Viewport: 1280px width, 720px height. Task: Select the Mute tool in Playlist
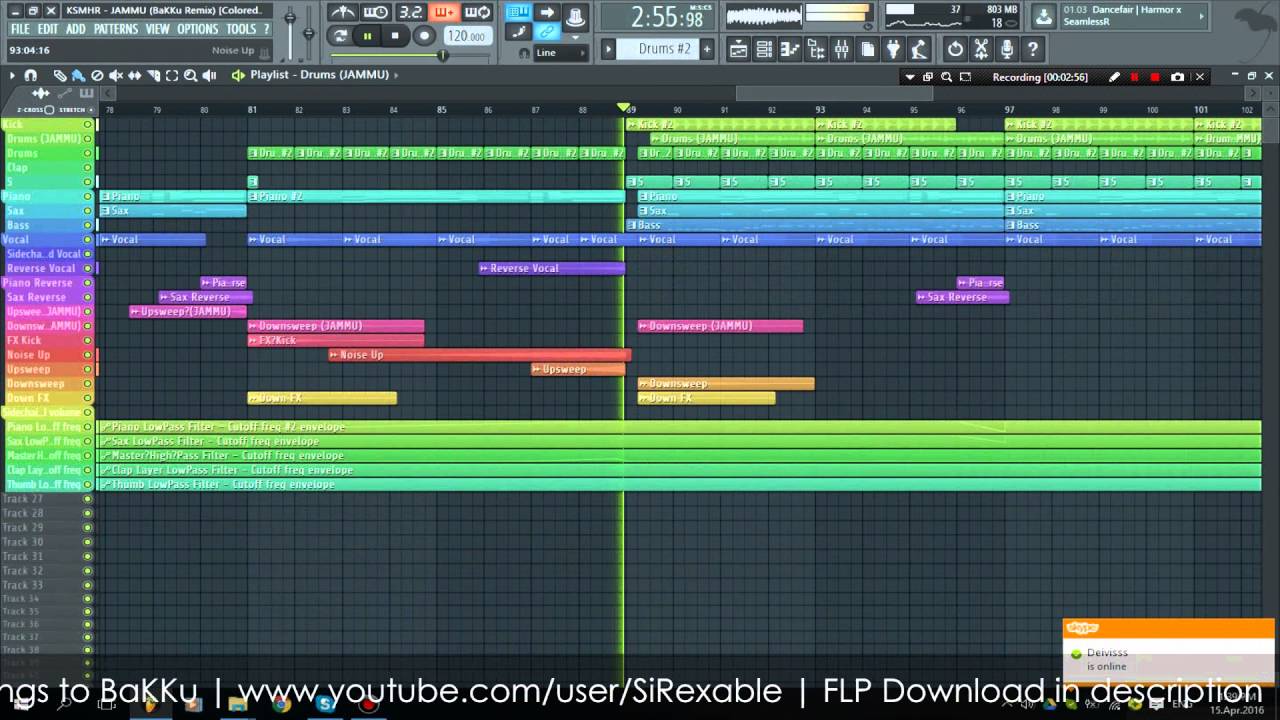[x=116, y=75]
